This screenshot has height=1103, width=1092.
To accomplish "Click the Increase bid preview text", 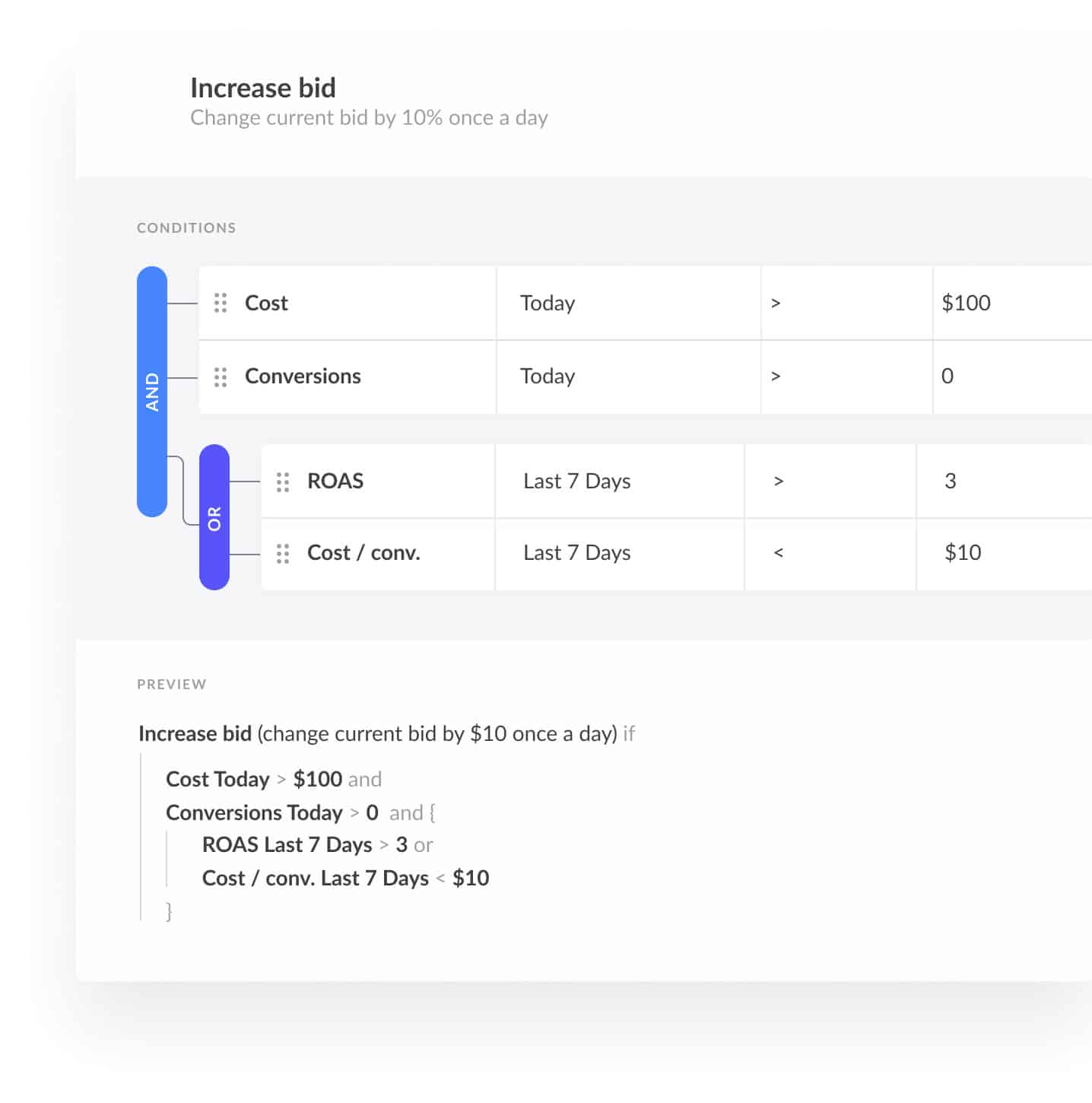I will [196, 733].
